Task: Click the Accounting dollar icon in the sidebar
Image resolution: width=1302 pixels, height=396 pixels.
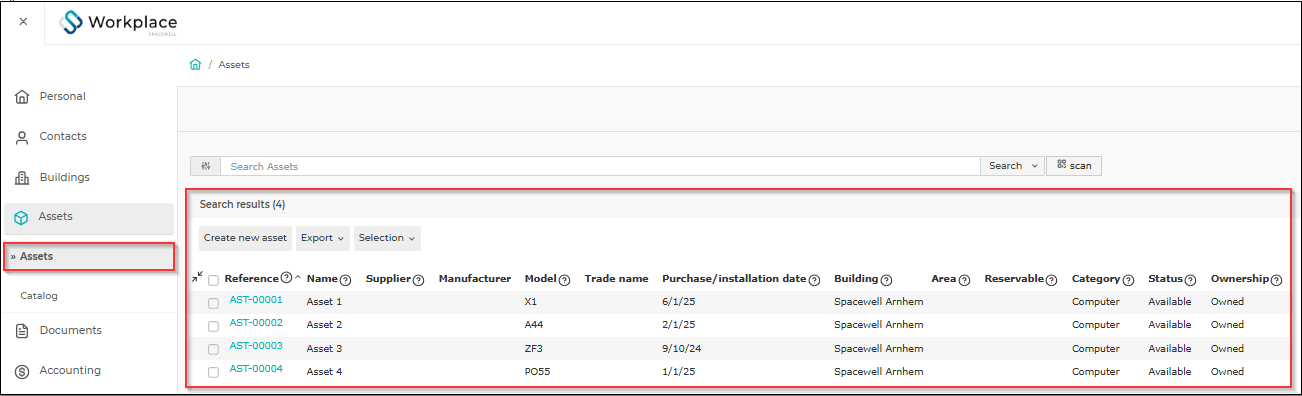Action: [x=21, y=371]
